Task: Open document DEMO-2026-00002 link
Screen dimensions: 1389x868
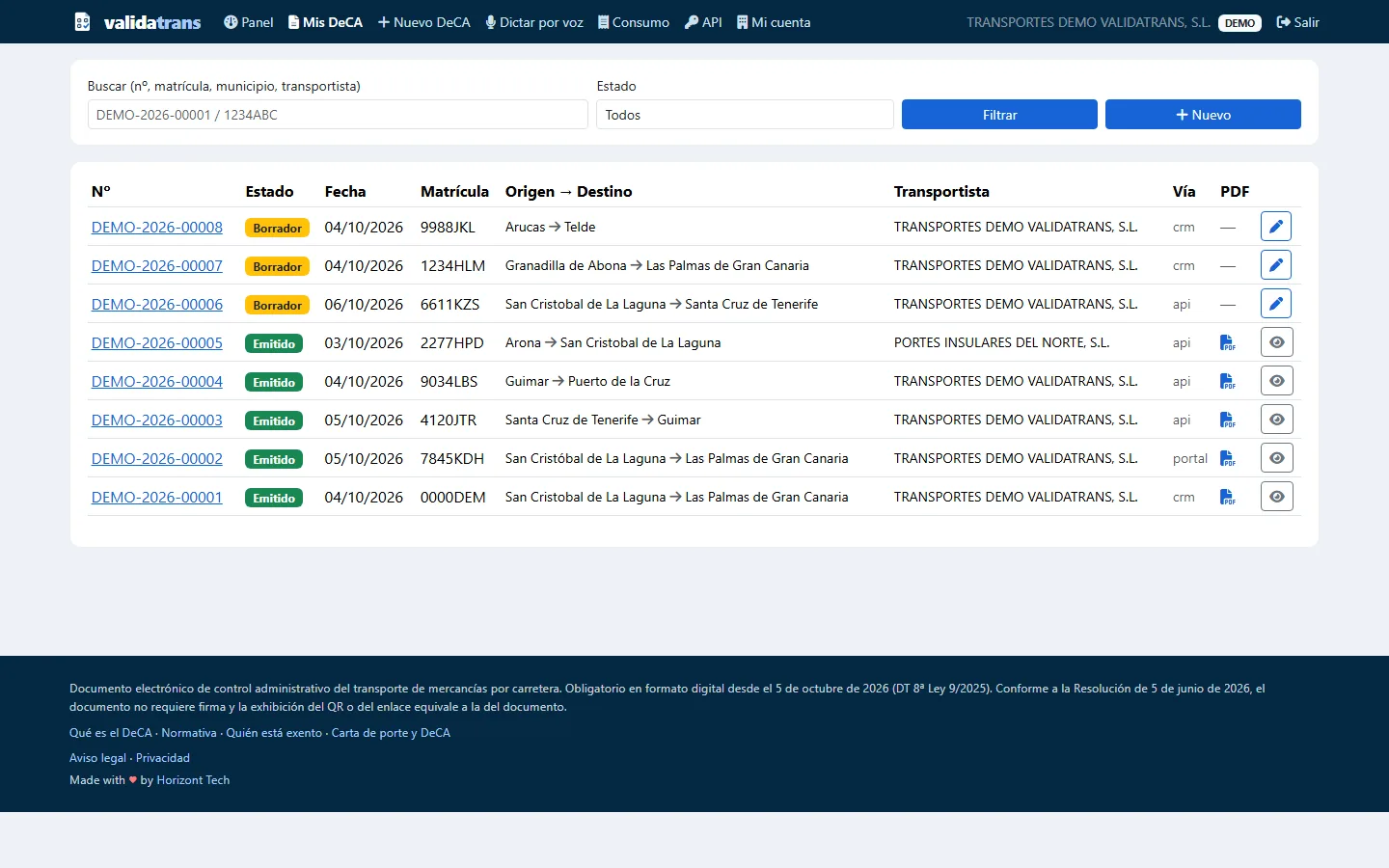Action: (157, 459)
